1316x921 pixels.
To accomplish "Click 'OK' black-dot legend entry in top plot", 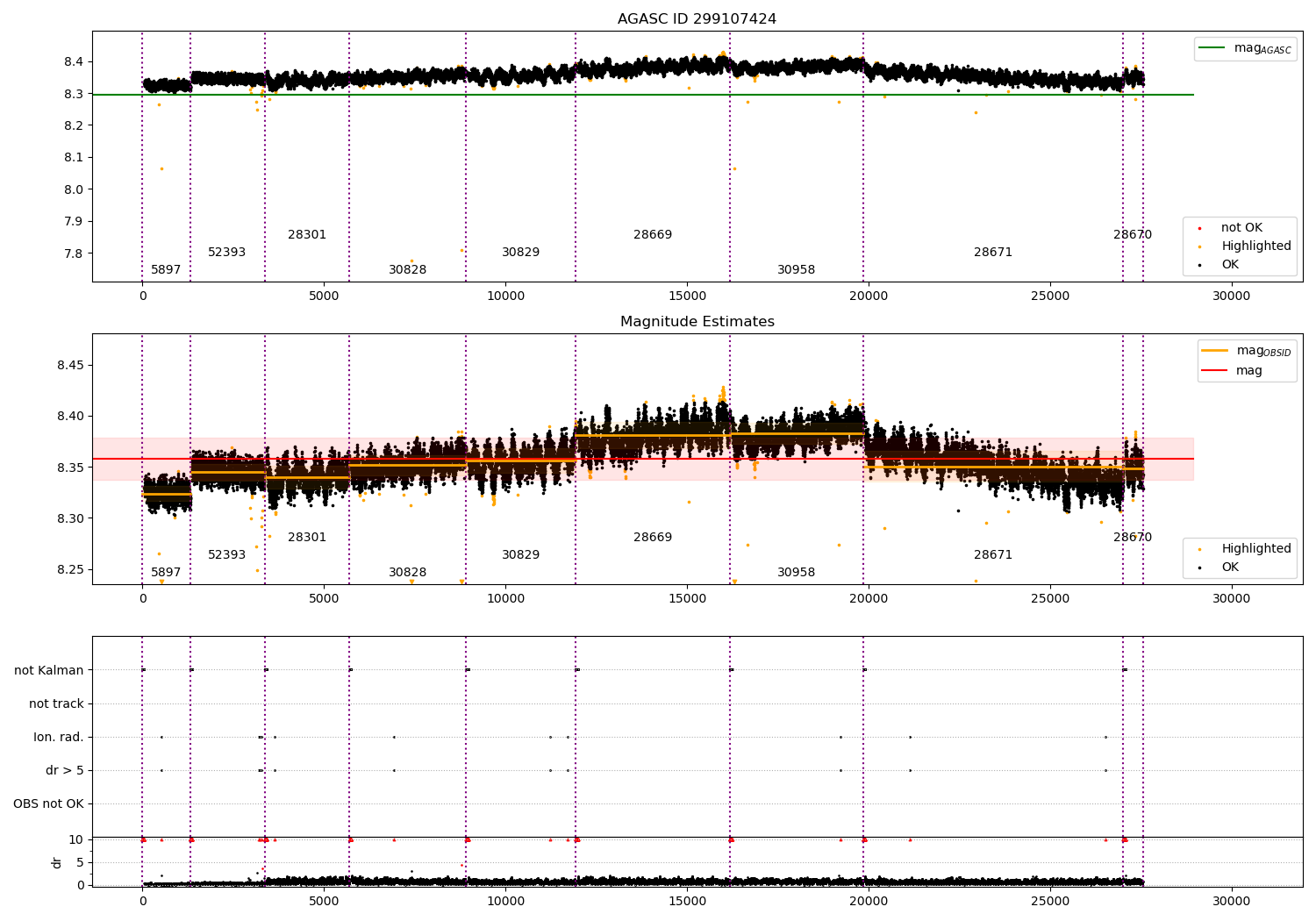I will [x=1220, y=264].
